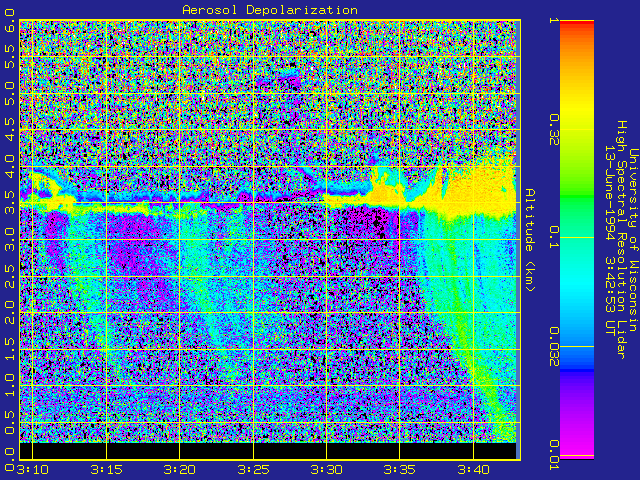Image resolution: width=640 pixels, height=480 pixels.
Task: Click the 3:10 time axis label
Action: (32, 470)
